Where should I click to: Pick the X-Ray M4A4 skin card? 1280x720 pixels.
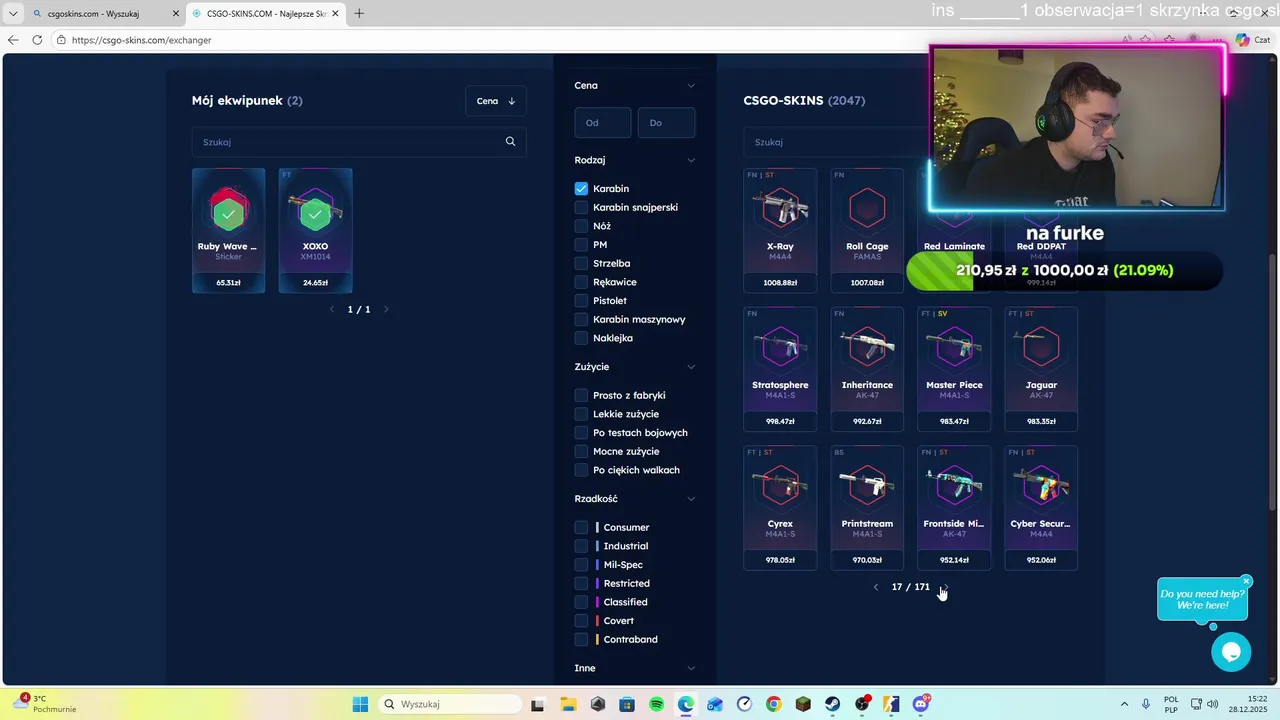(780, 230)
